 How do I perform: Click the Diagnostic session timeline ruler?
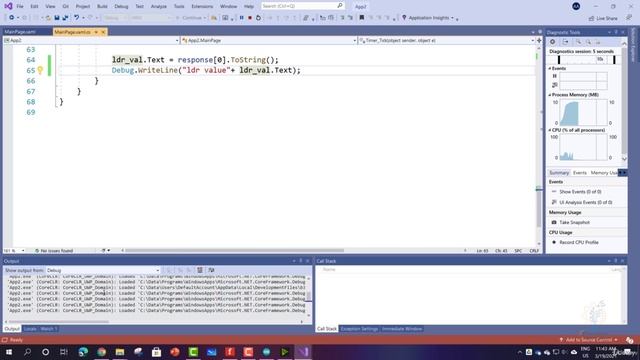click(586, 60)
